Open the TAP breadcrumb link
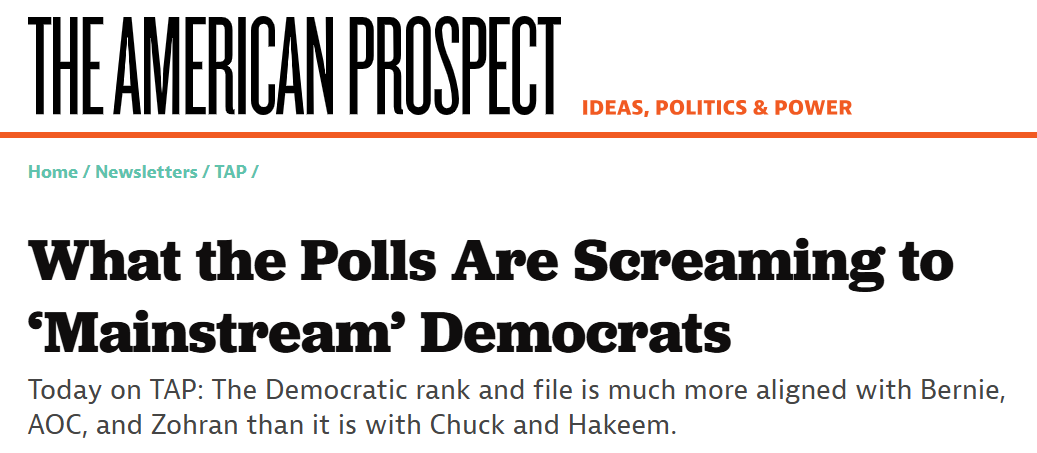Screen dimensions: 1037x453 coord(230,172)
